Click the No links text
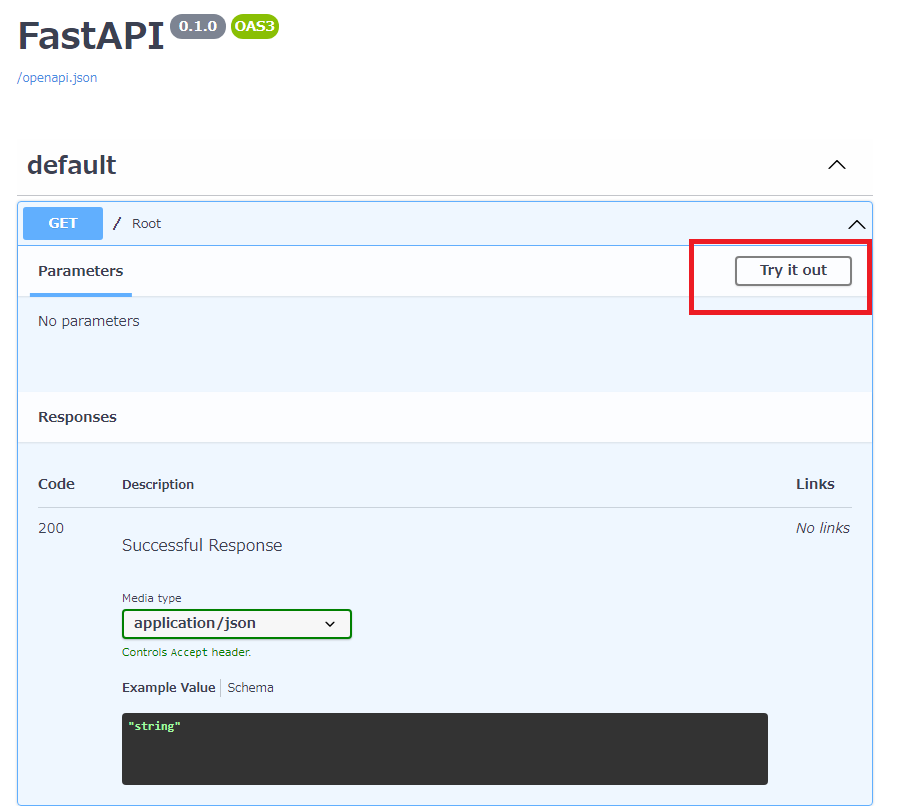This screenshot has width=908, height=806. click(822, 528)
